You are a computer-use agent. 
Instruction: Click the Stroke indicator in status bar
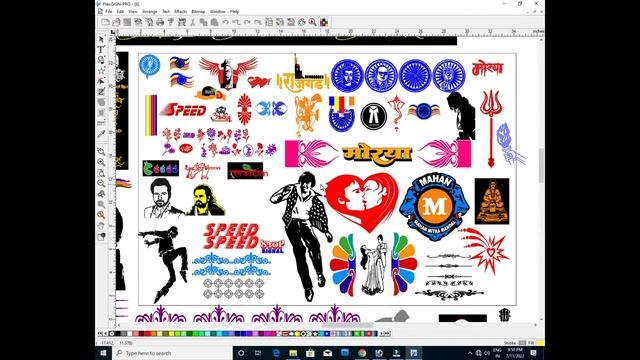click(x=522, y=343)
